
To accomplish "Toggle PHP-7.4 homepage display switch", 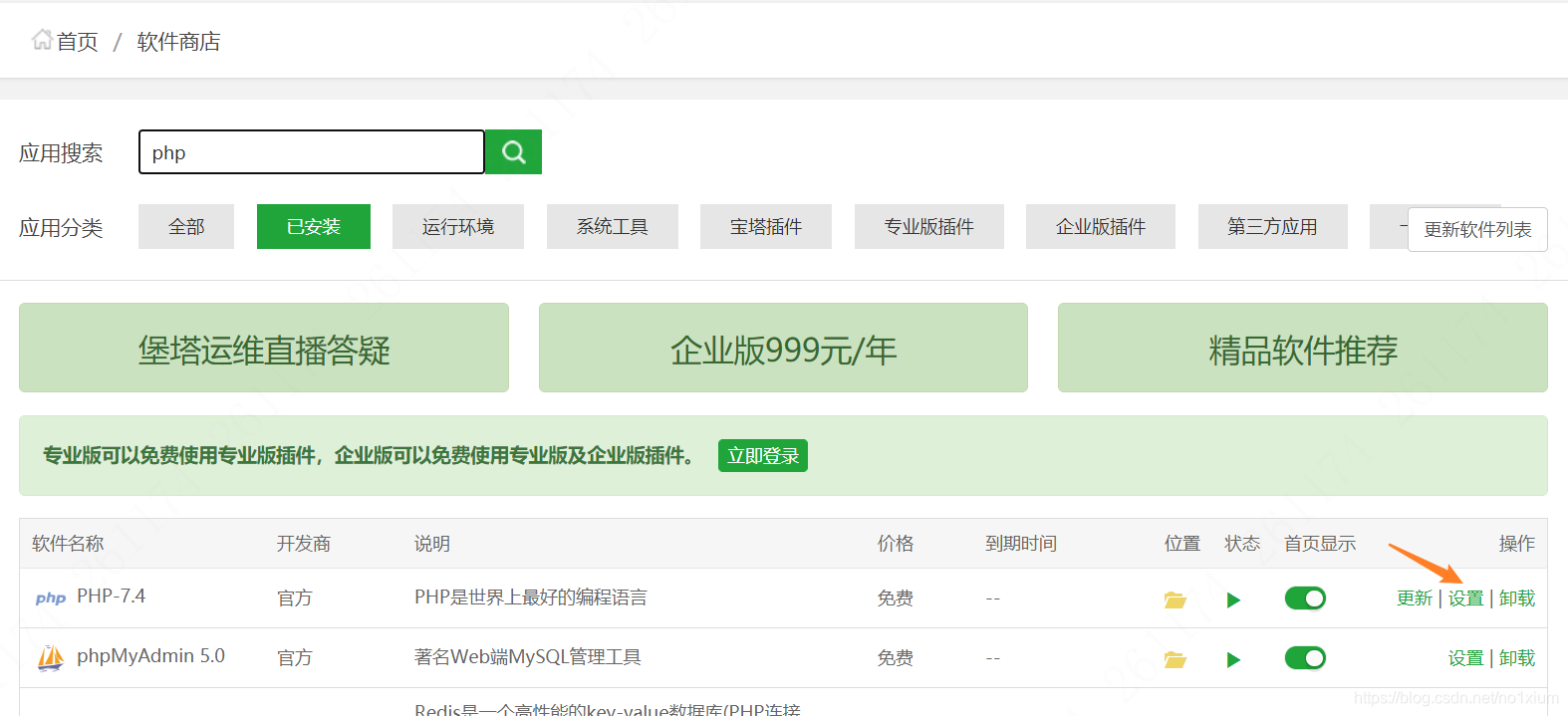I will (x=1305, y=598).
